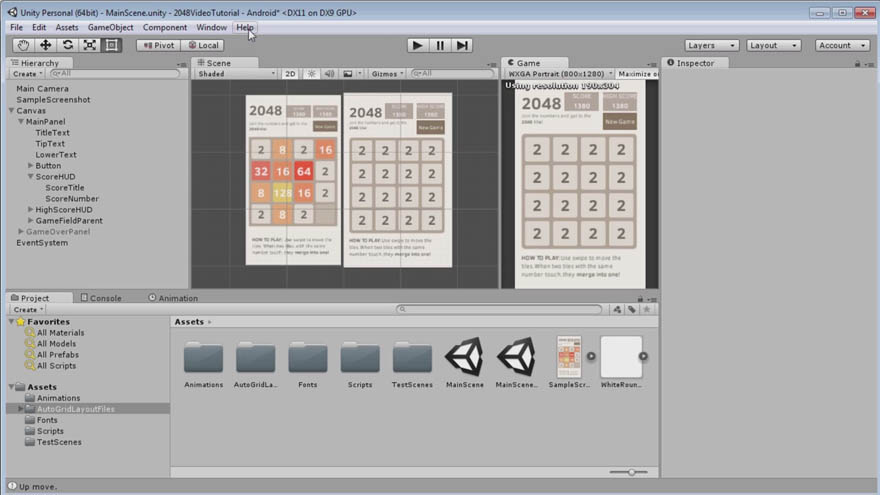The height and width of the screenshot is (495, 880).
Task: Open the Assets menu
Action: coord(67,27)
